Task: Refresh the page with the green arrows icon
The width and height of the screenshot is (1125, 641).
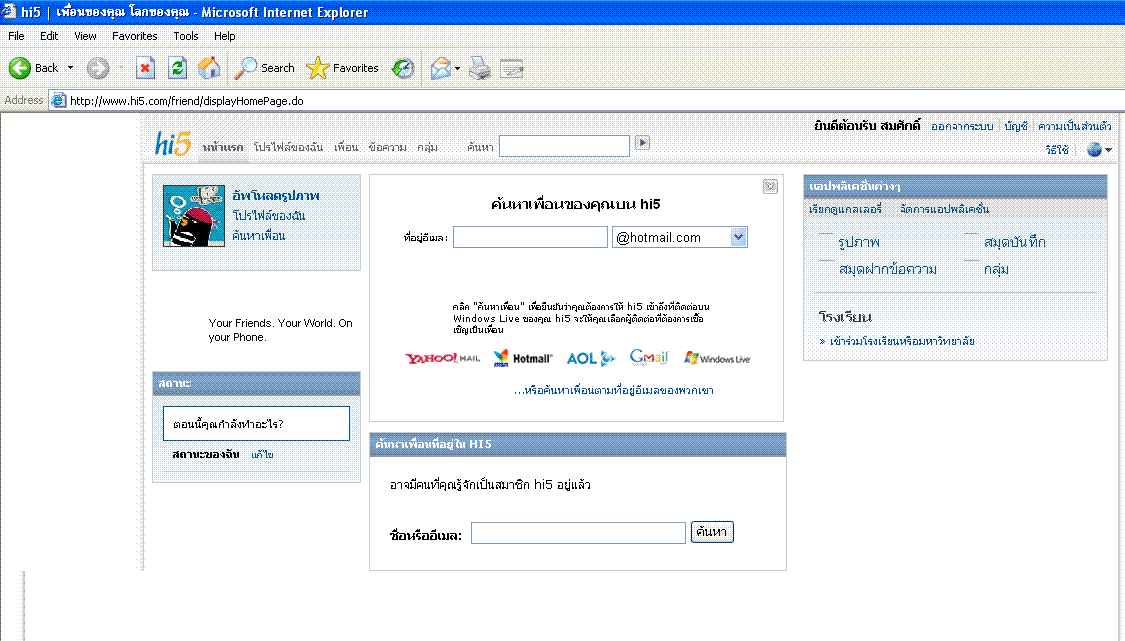Action: point(177,68)
